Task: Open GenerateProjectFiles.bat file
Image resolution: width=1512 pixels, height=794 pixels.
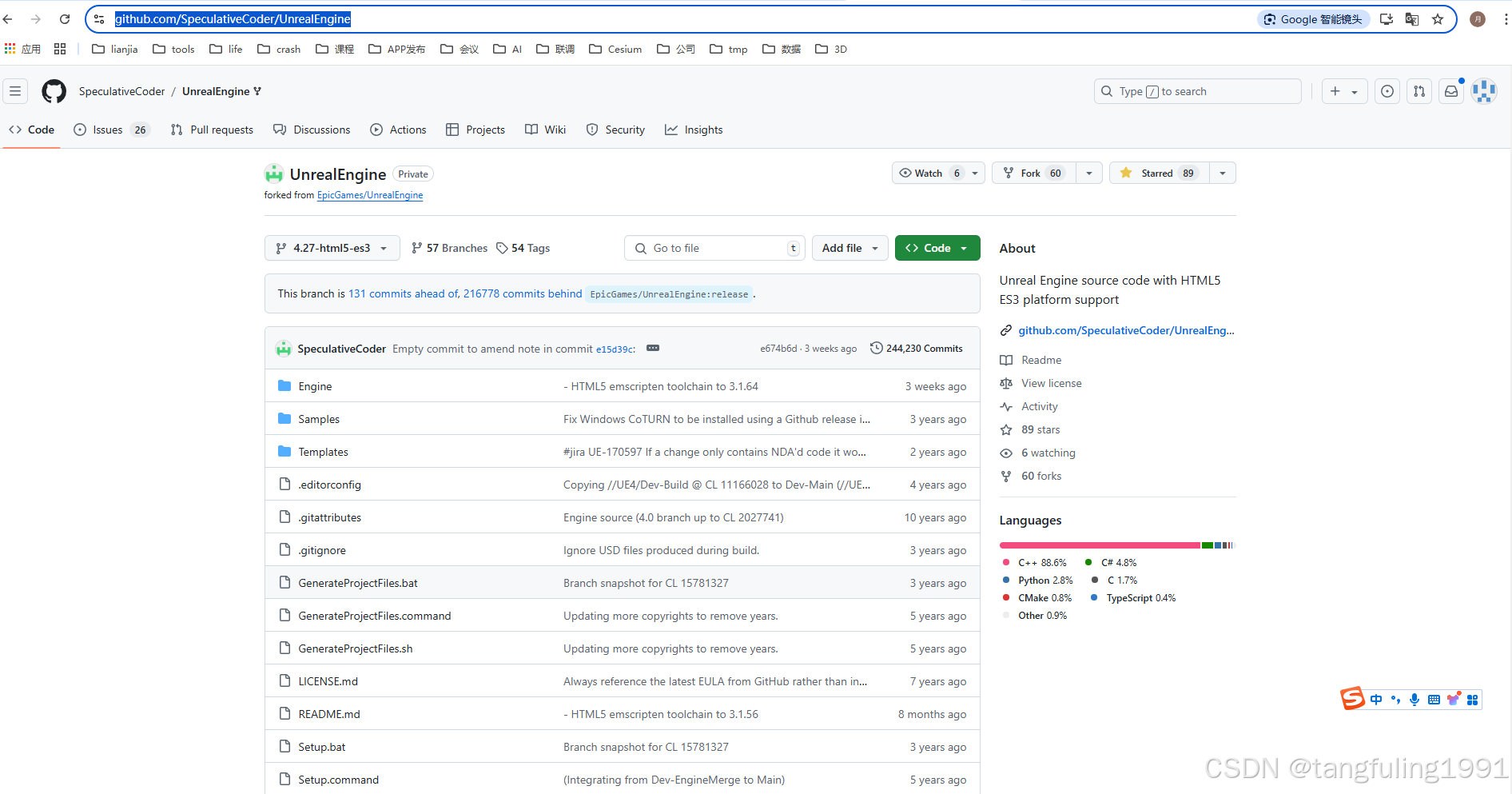Action: pyautogui.click(x=358, y=583)
